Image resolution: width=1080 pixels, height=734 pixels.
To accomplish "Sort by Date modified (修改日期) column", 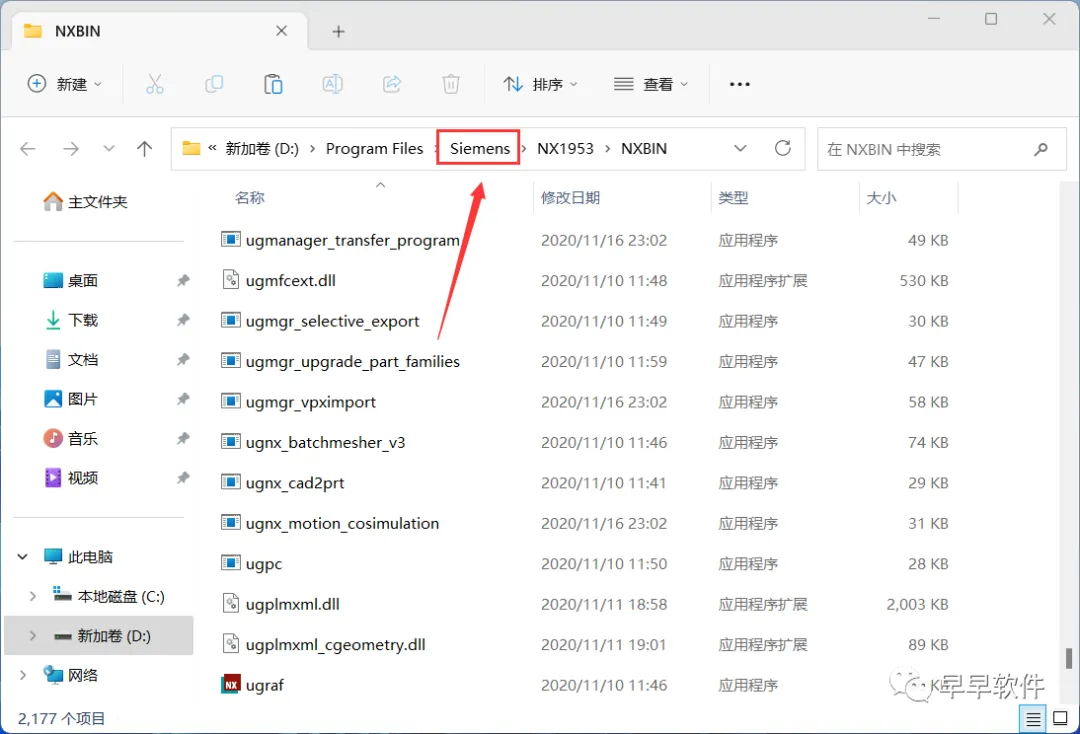I will tap(570, 198).
